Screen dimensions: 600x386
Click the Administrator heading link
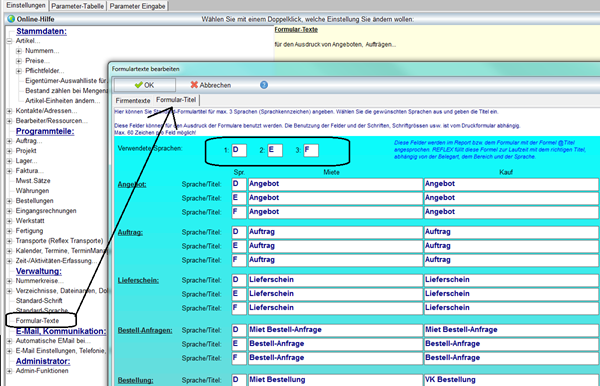(43, 361)
